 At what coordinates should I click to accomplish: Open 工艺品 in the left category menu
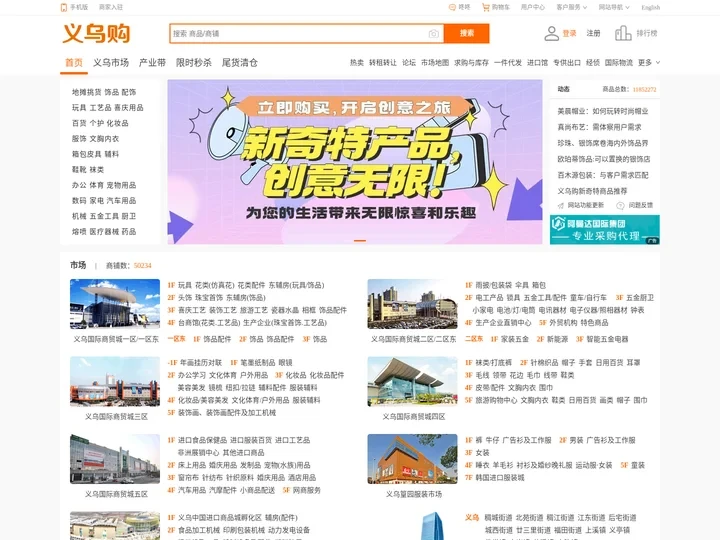click(x=100, y=107)
